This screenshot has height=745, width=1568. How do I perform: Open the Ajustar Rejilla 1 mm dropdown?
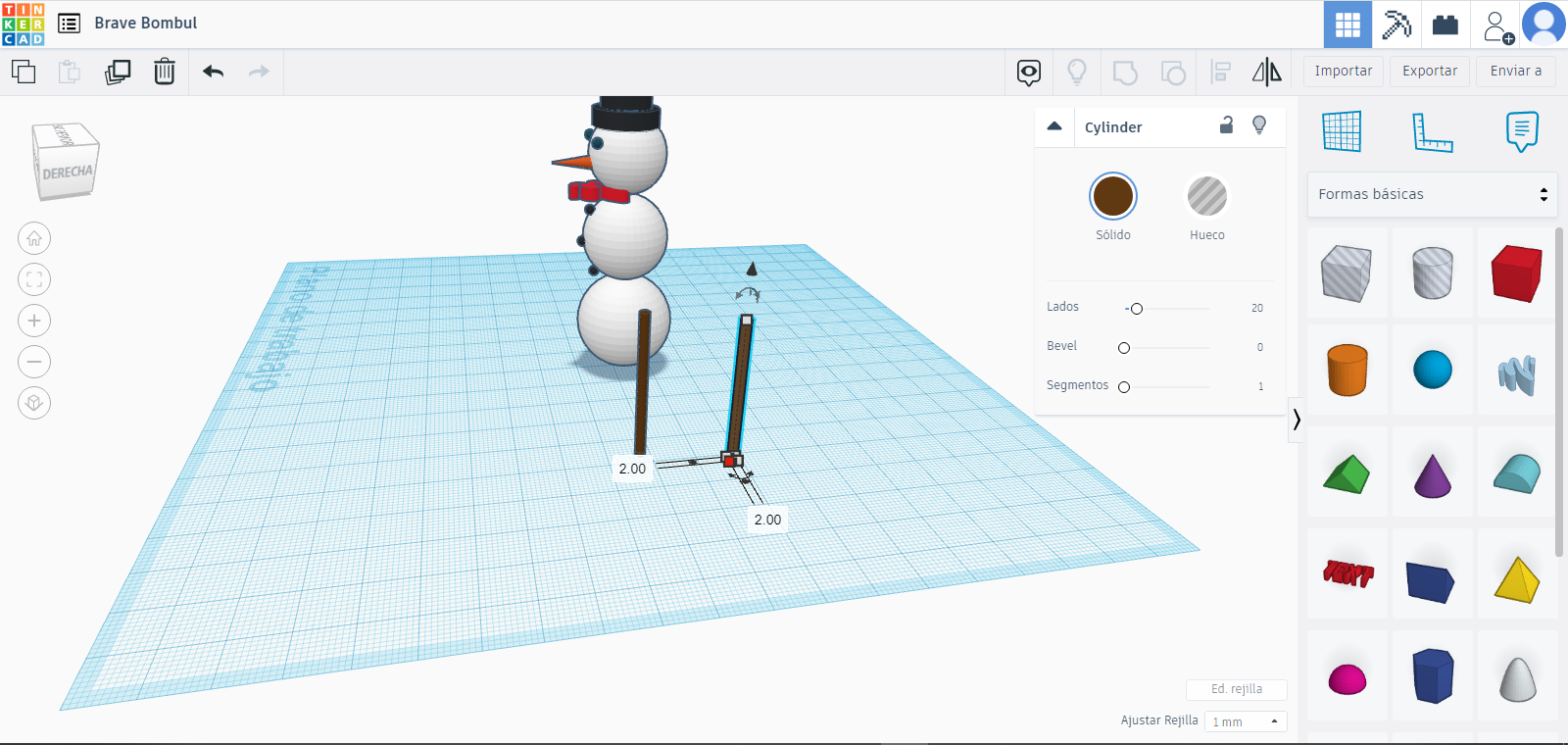1246,721
